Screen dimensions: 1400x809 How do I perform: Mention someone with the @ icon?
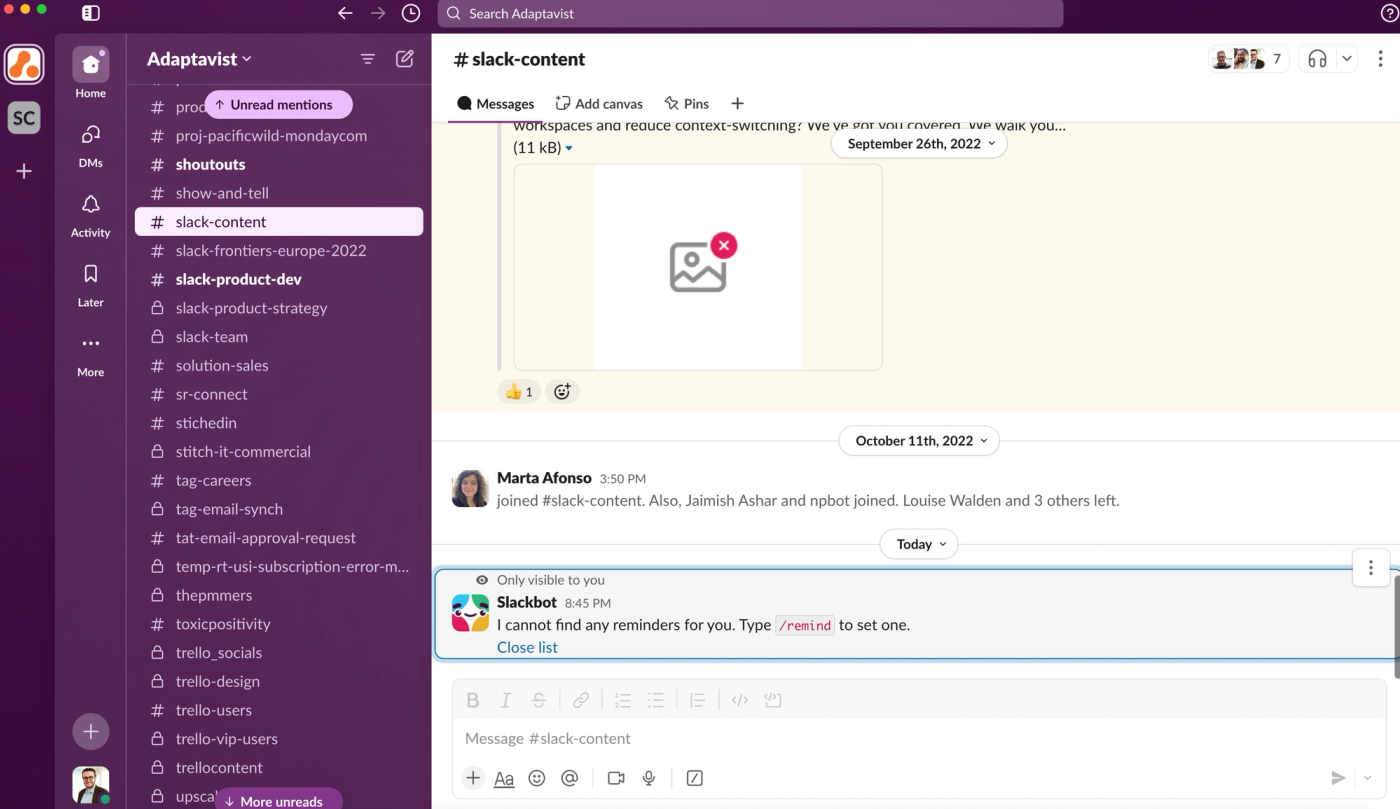[570, 778]
